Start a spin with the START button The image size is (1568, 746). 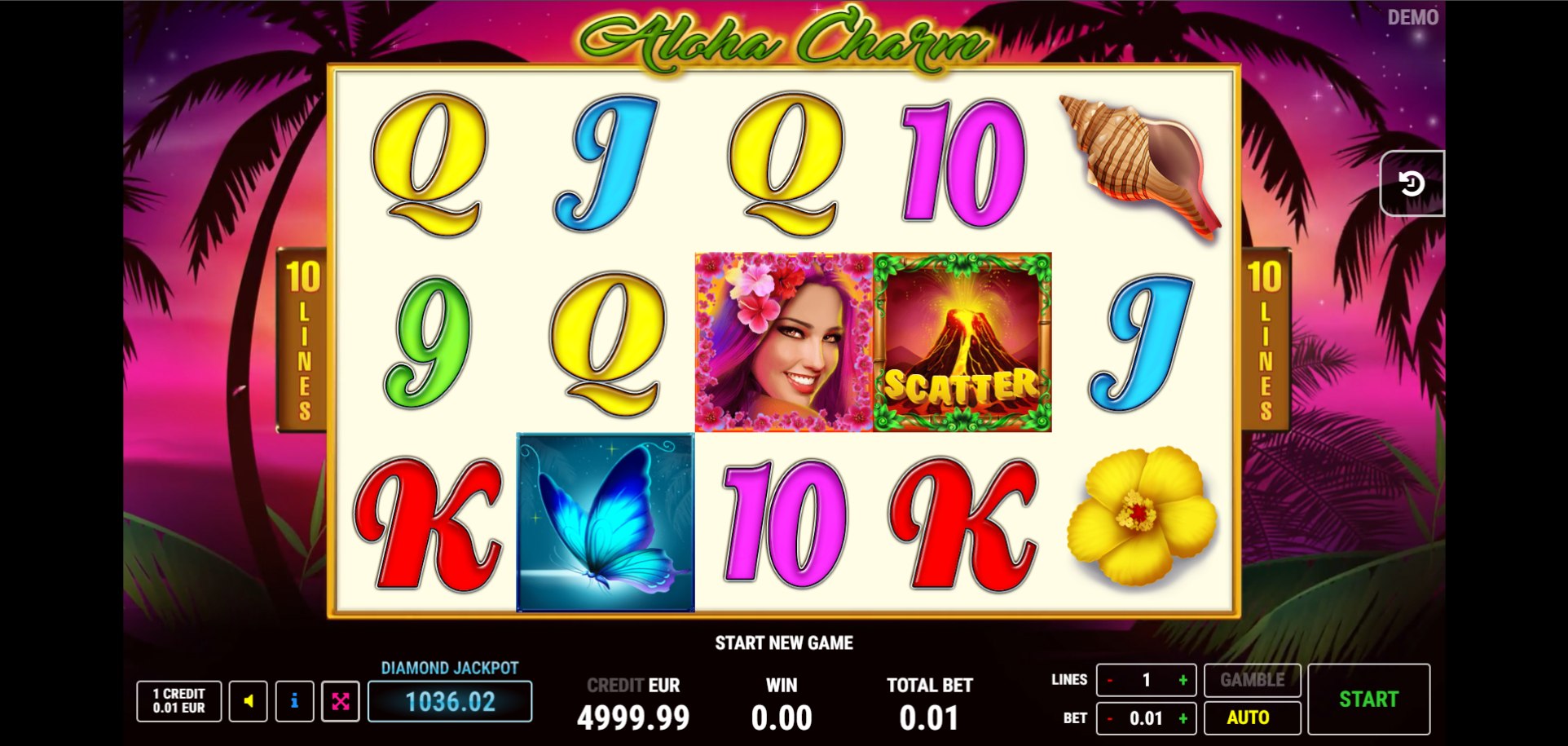point(1368,700)
